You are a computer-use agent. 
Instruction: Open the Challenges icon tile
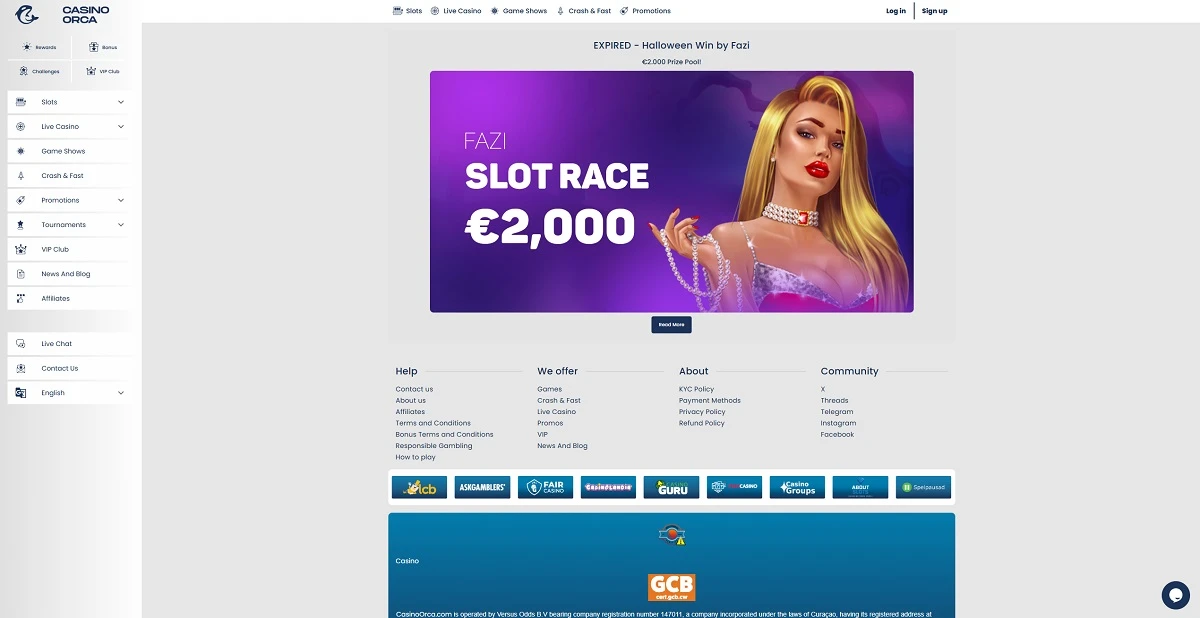click(x=40, y=71)
